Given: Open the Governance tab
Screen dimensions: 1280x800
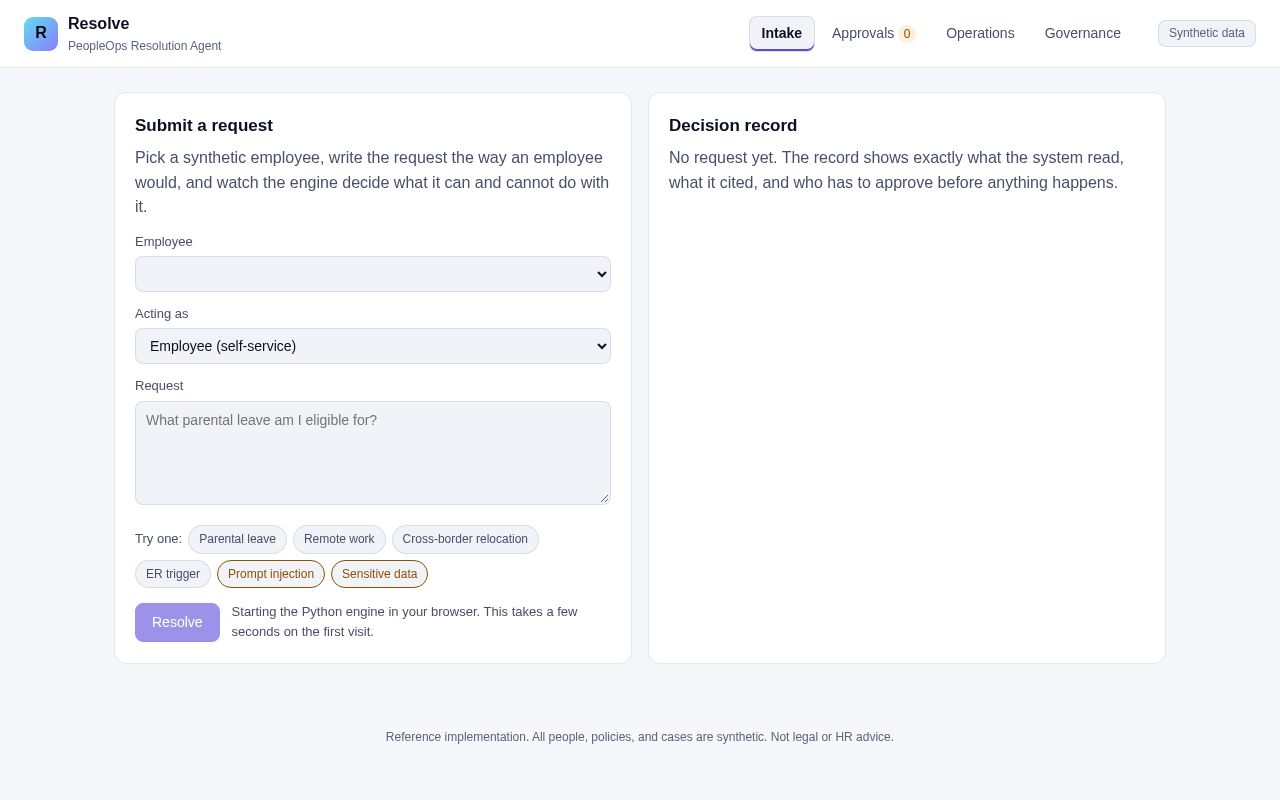Looking at the screenshot, I should point(1083,33).
